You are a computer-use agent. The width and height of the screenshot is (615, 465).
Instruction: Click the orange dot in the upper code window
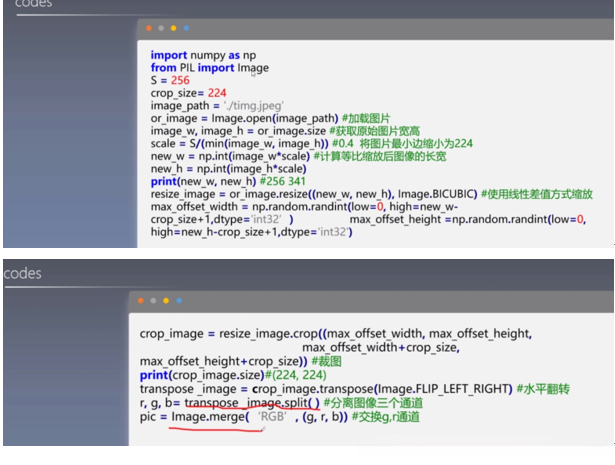coord(149,28)
